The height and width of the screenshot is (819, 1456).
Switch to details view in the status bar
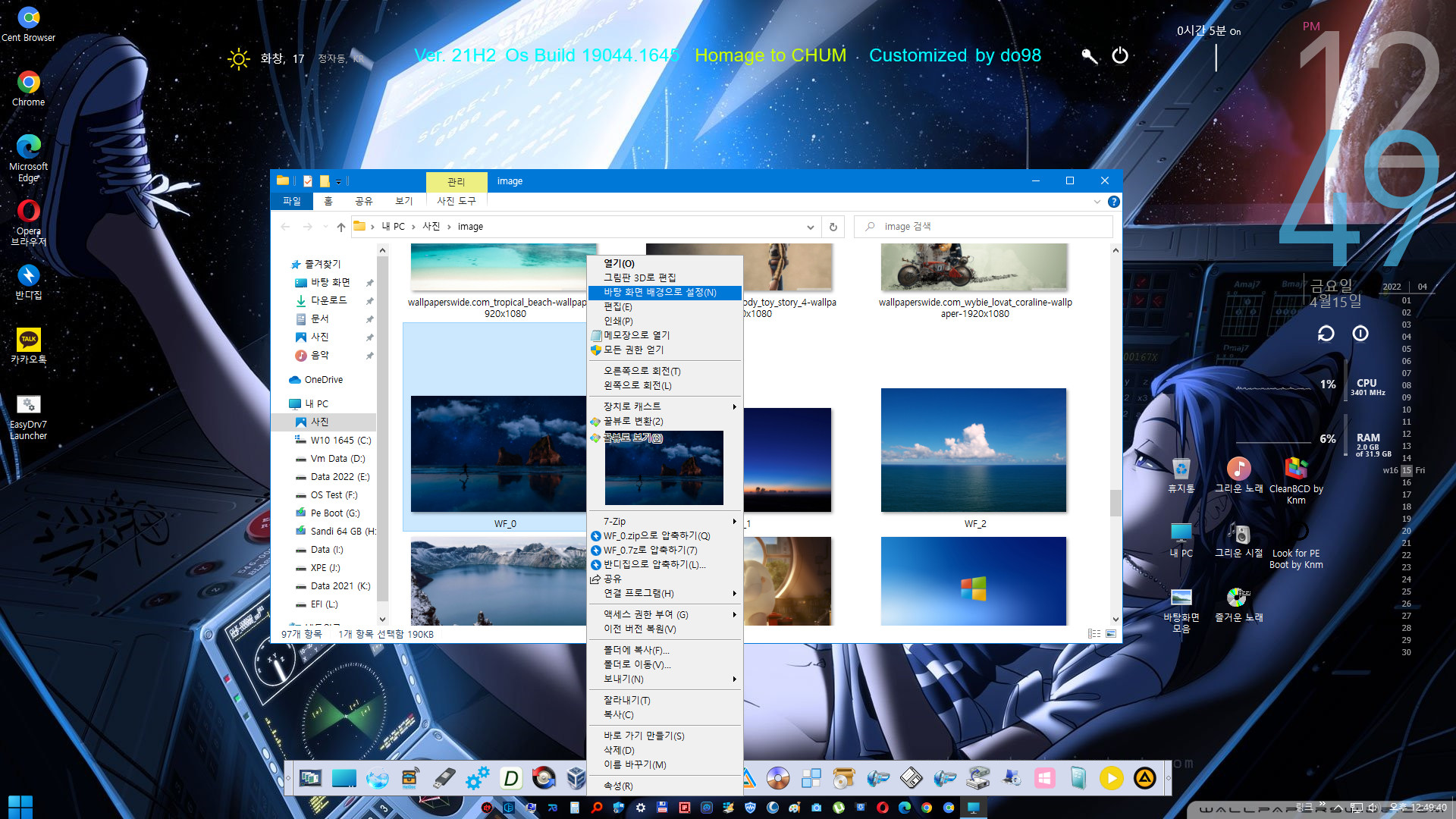(x=1094, y=634)
